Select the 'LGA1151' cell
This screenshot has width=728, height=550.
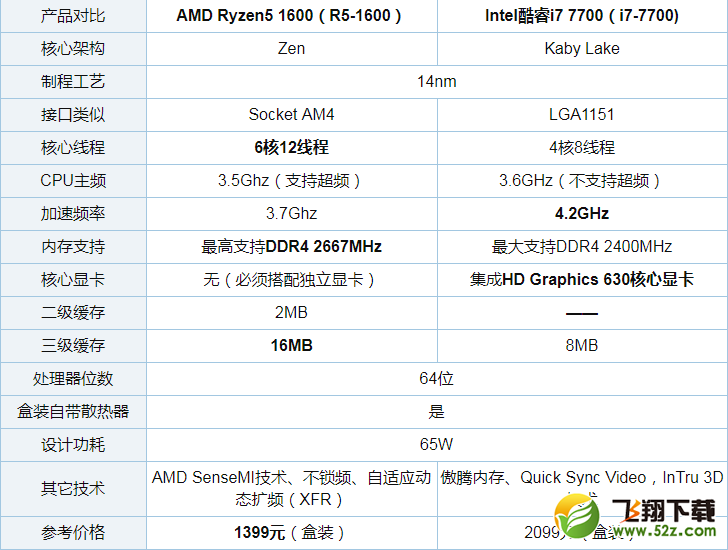(582, 115)
